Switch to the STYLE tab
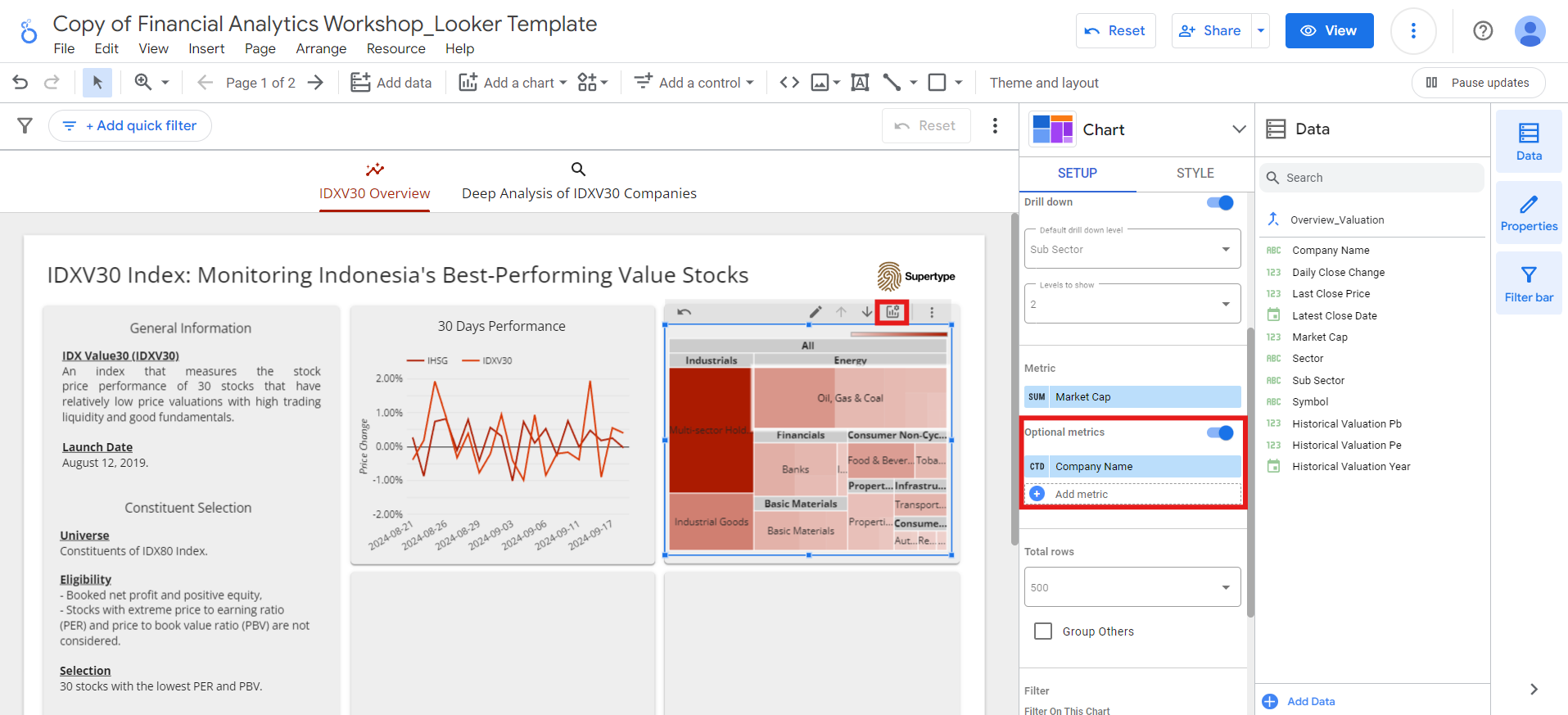Image resolution: width=1568 pixels, height=715 pixels. [1195, 173]
